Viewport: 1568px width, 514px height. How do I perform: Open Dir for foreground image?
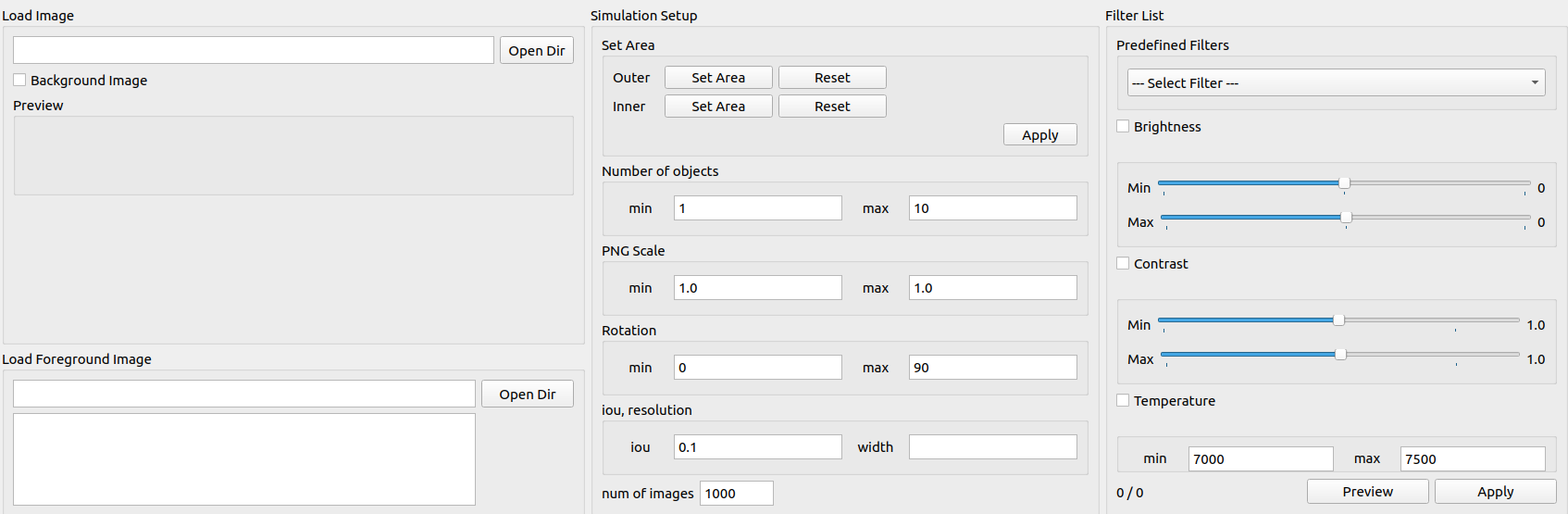[528, 394]
